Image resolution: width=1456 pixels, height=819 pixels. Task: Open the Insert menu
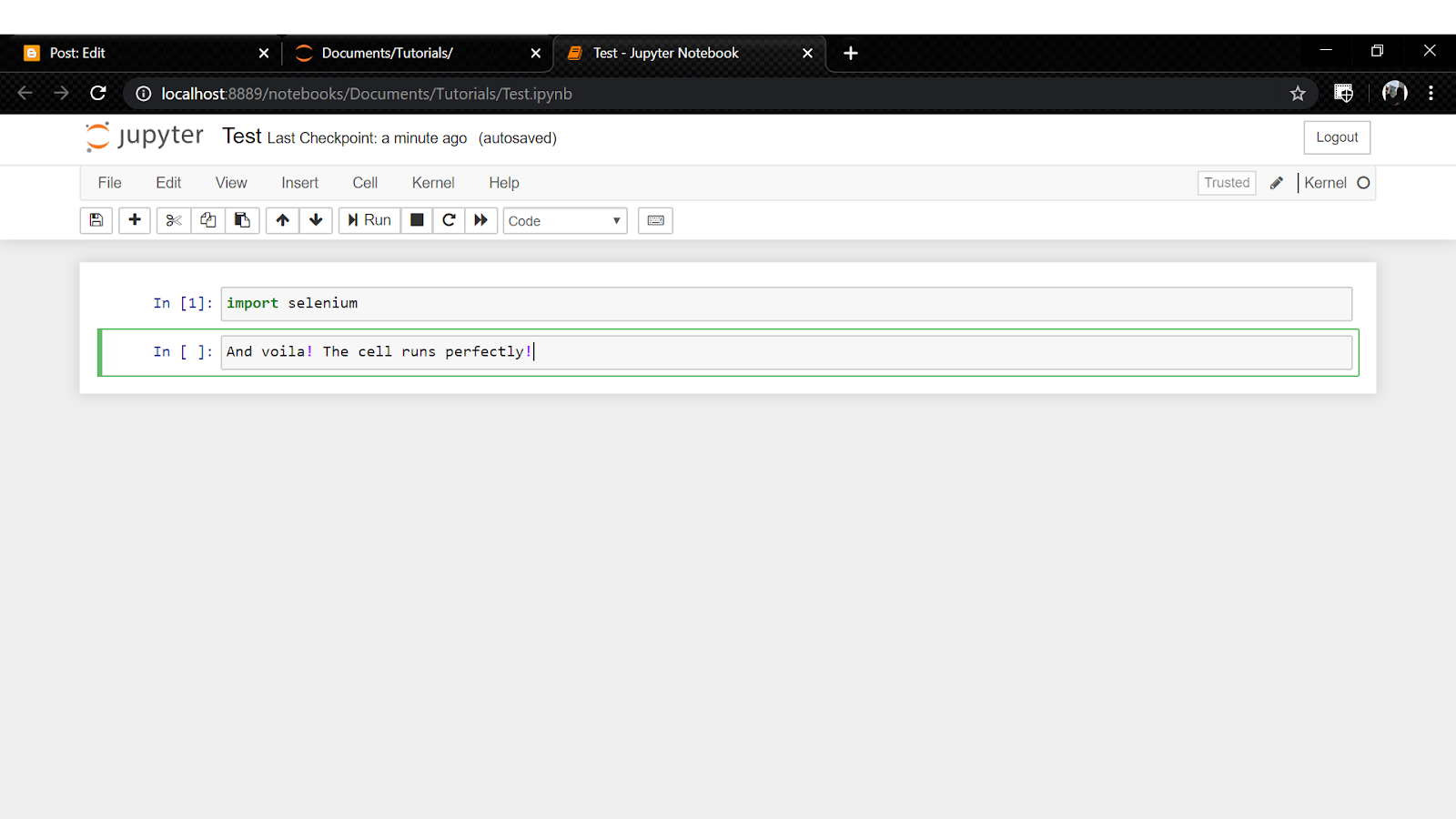pos(299,183)
